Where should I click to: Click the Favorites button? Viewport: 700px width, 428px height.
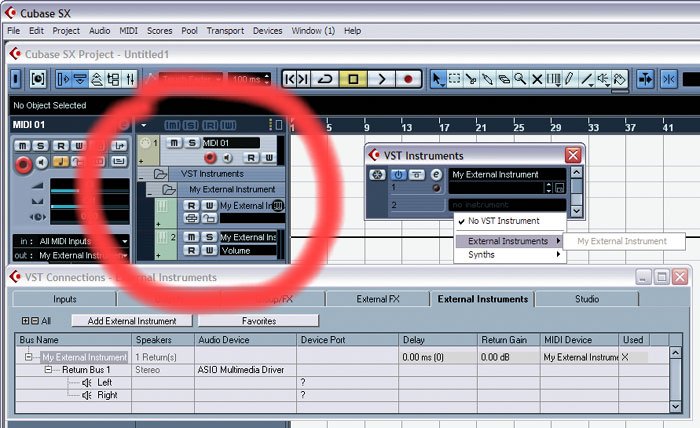(x=258, y=321)
